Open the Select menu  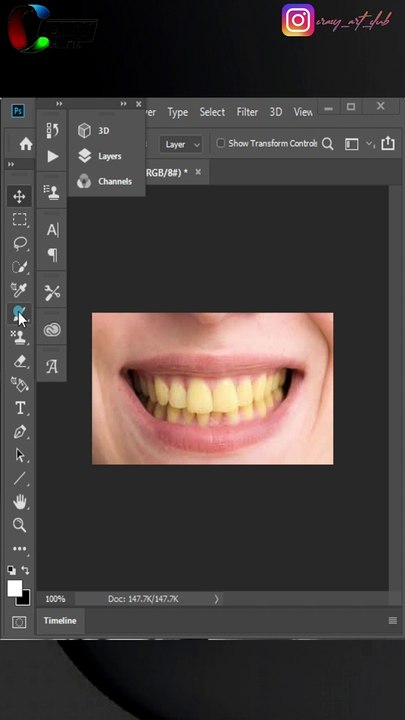tap(212, 112)
